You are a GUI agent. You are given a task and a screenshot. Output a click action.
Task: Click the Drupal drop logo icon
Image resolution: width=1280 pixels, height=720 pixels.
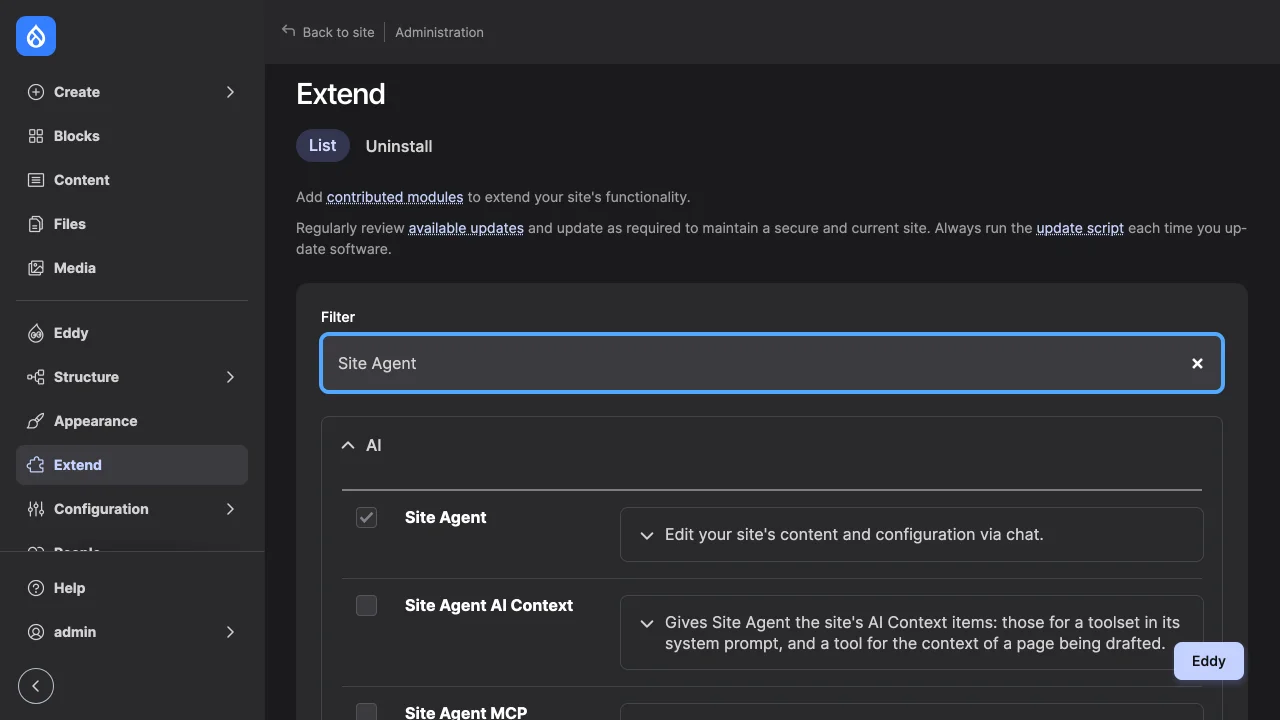36,36
